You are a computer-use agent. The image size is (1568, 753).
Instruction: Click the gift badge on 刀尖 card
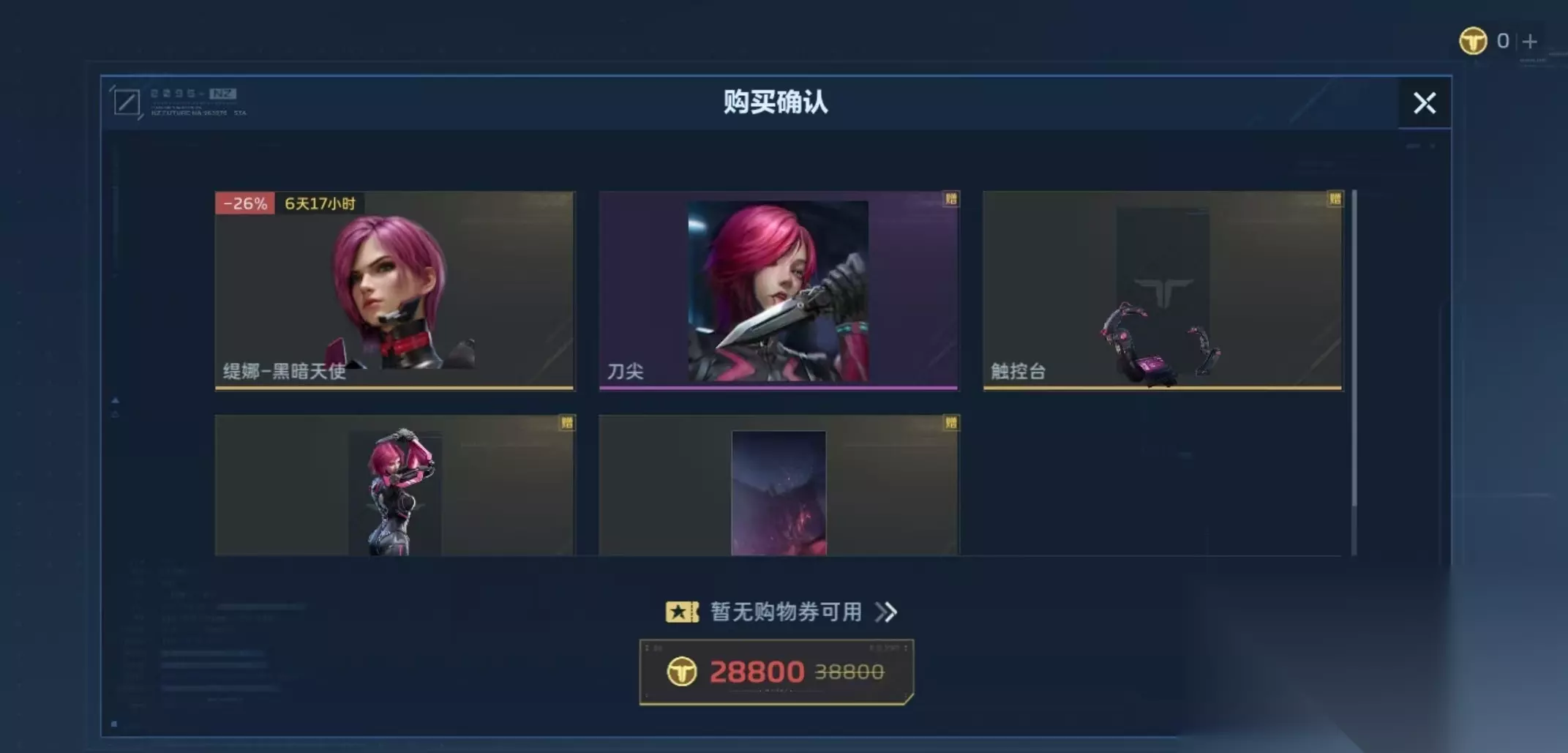click(950, 199)
